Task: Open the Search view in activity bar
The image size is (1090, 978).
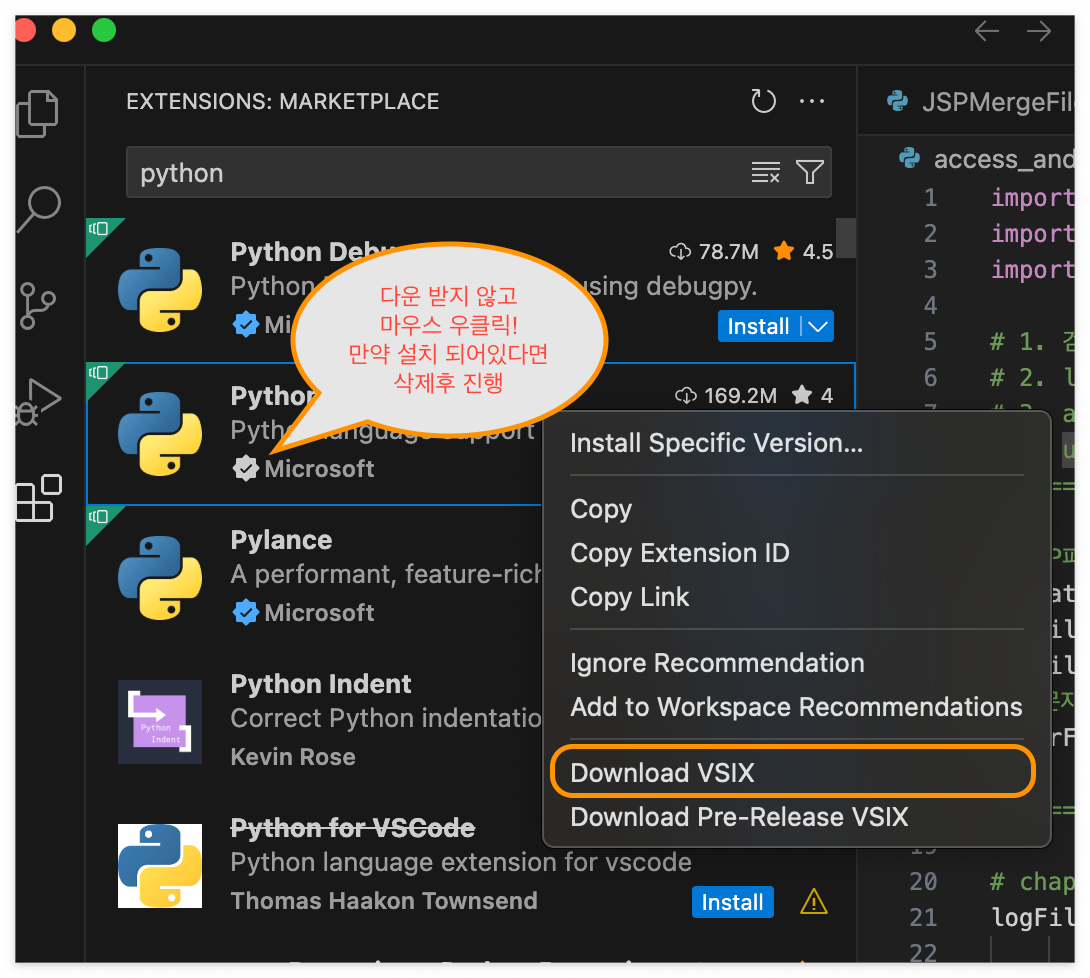Action: coord(38,209)
